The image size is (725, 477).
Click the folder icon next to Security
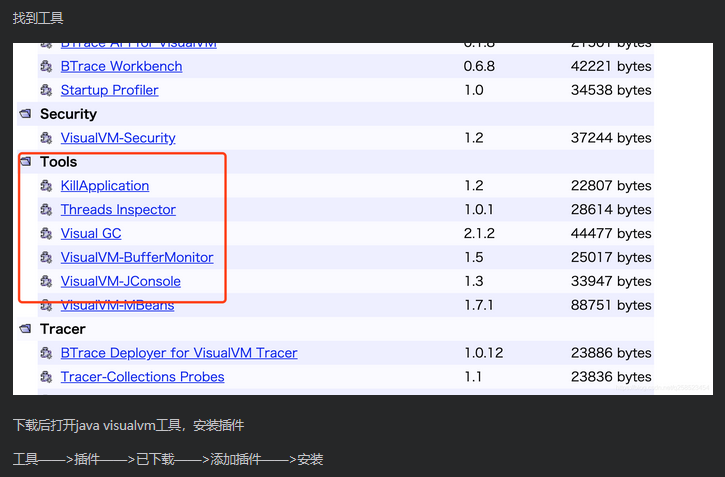25,114
